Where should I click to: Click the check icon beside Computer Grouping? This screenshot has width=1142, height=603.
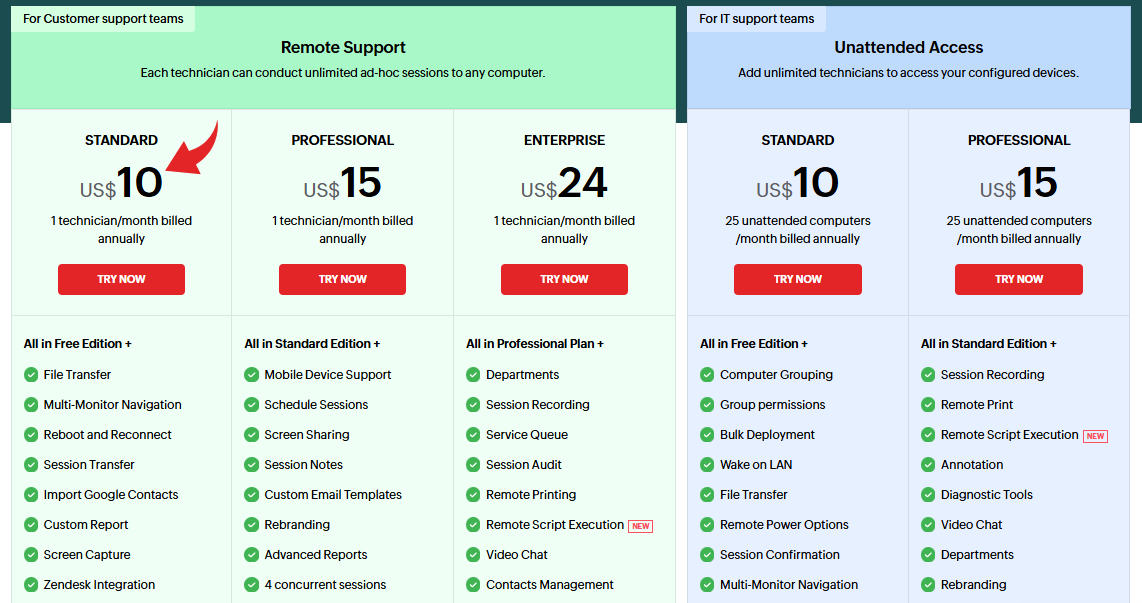(x=706, y=375)
